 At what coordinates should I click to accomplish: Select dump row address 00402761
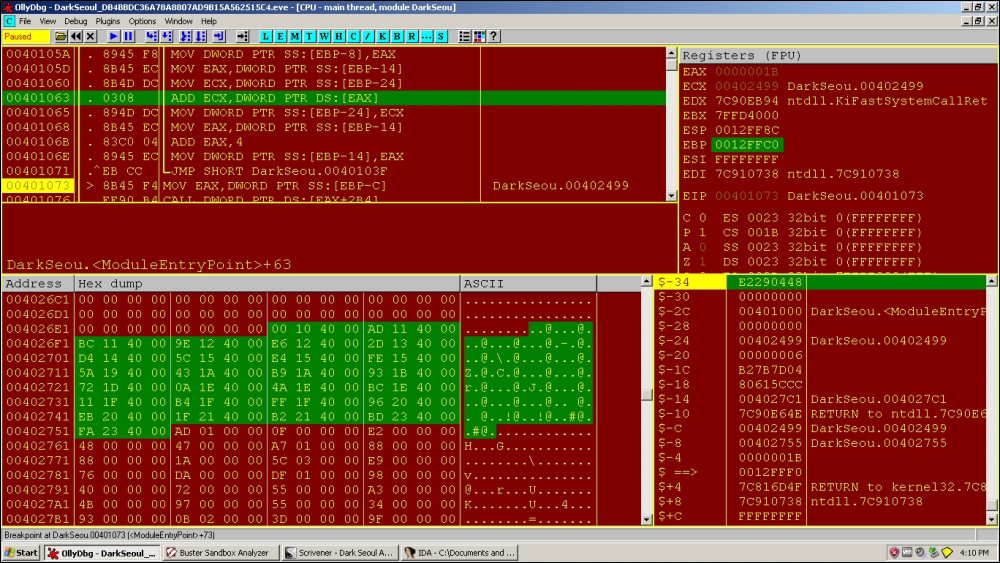tap(38, 446)
